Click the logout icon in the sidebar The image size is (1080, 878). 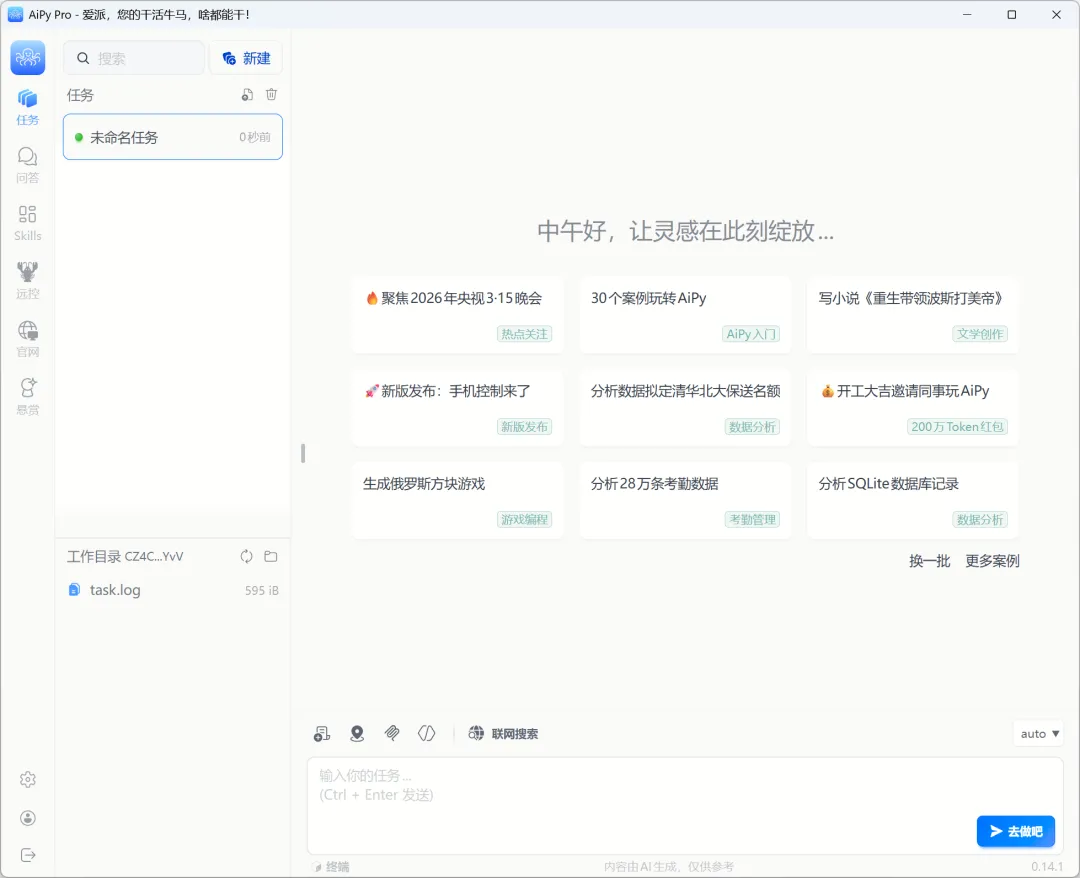coord(28,855)
